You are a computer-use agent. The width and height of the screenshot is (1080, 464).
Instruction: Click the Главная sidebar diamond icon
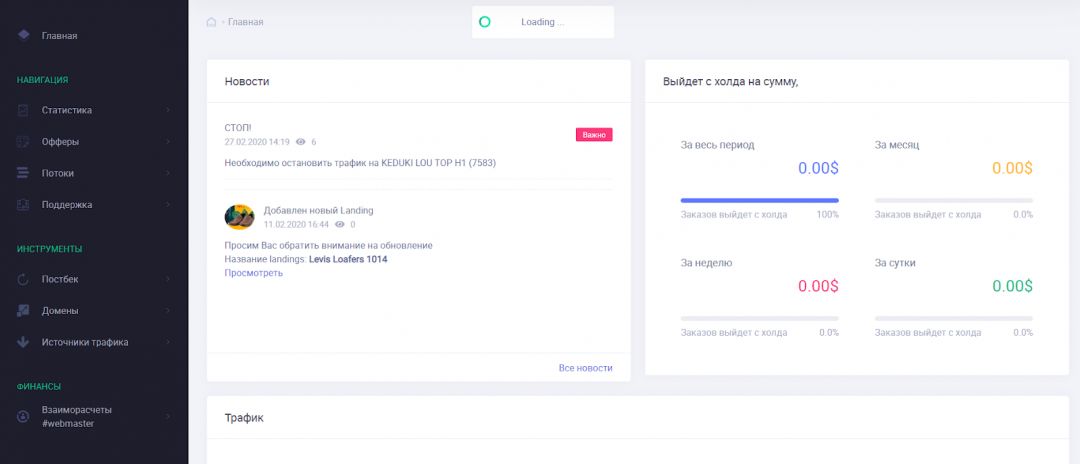(x=23, y=35)
